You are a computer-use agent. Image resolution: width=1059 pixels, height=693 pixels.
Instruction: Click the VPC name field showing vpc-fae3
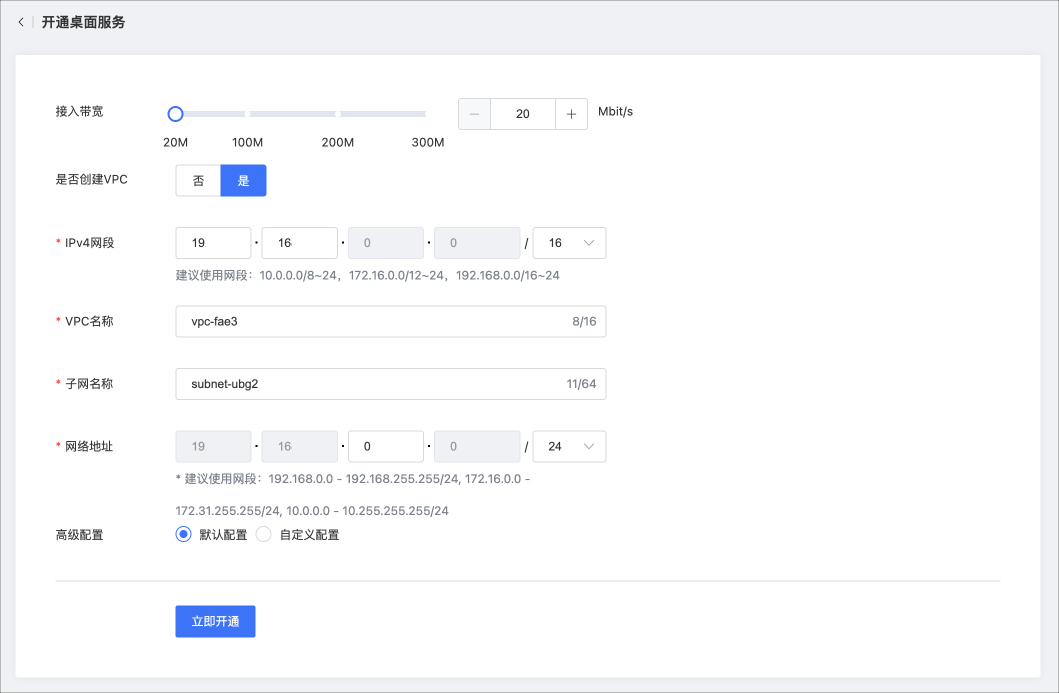click(390, 320)
